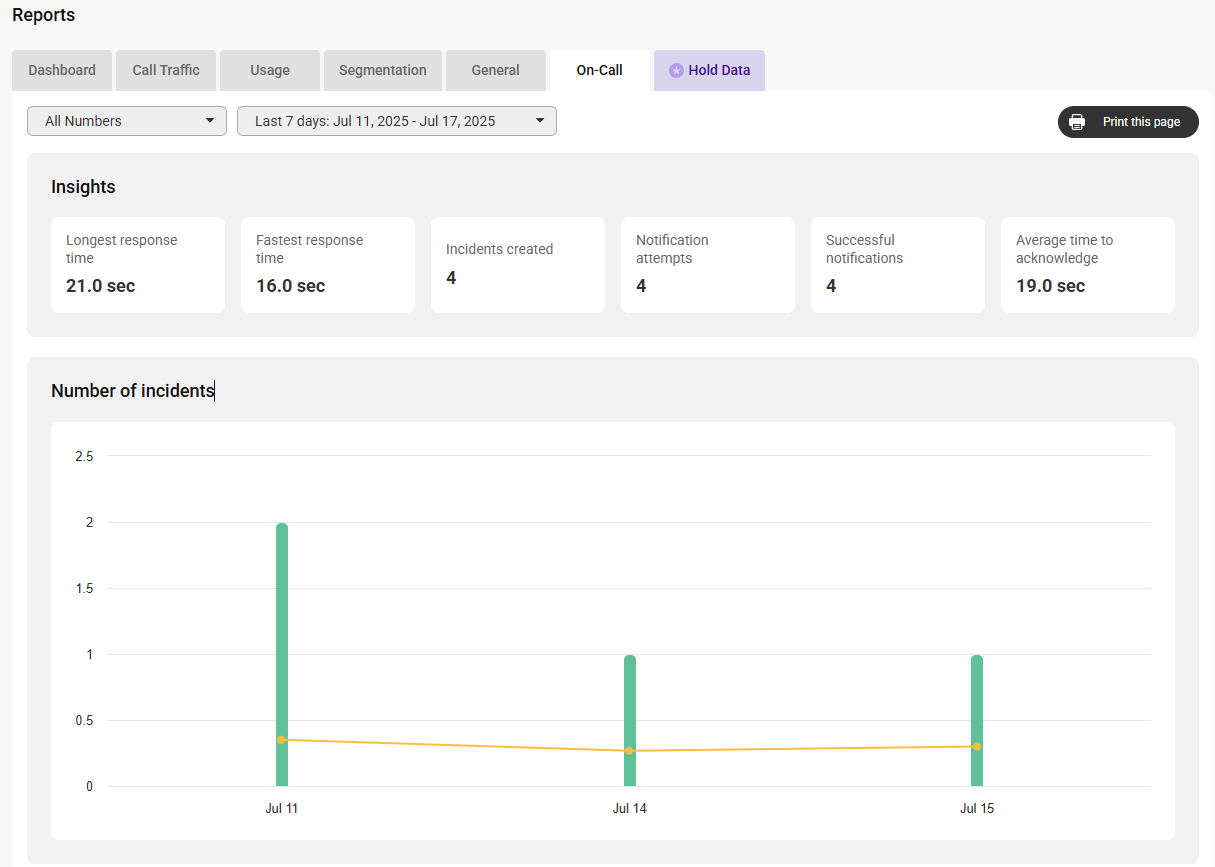Screen dimensions: 1215x867
Task: Click the Notification attempts card
Action: (708, 265)
